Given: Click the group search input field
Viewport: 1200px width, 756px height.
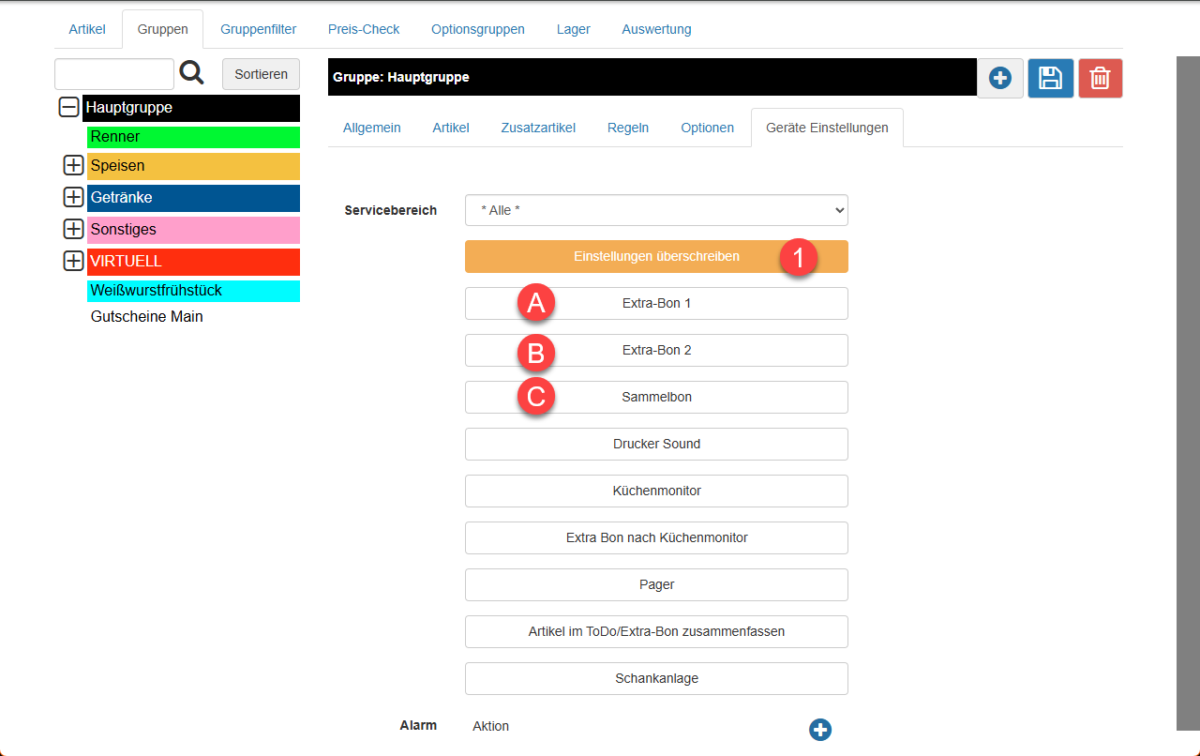Looking at the screenshot, I should [114, 74].
